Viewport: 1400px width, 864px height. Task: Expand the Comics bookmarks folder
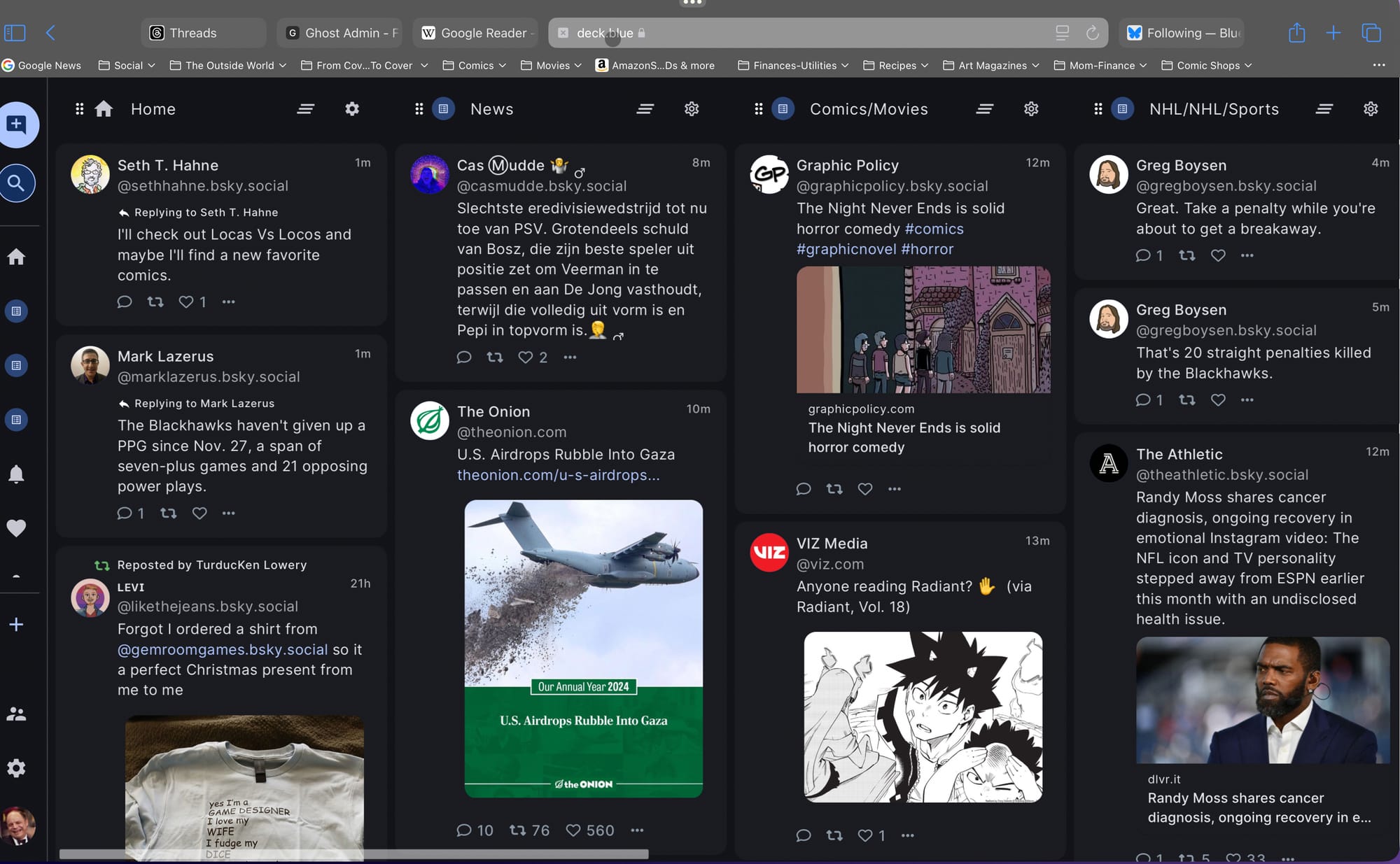coord(474,65)
